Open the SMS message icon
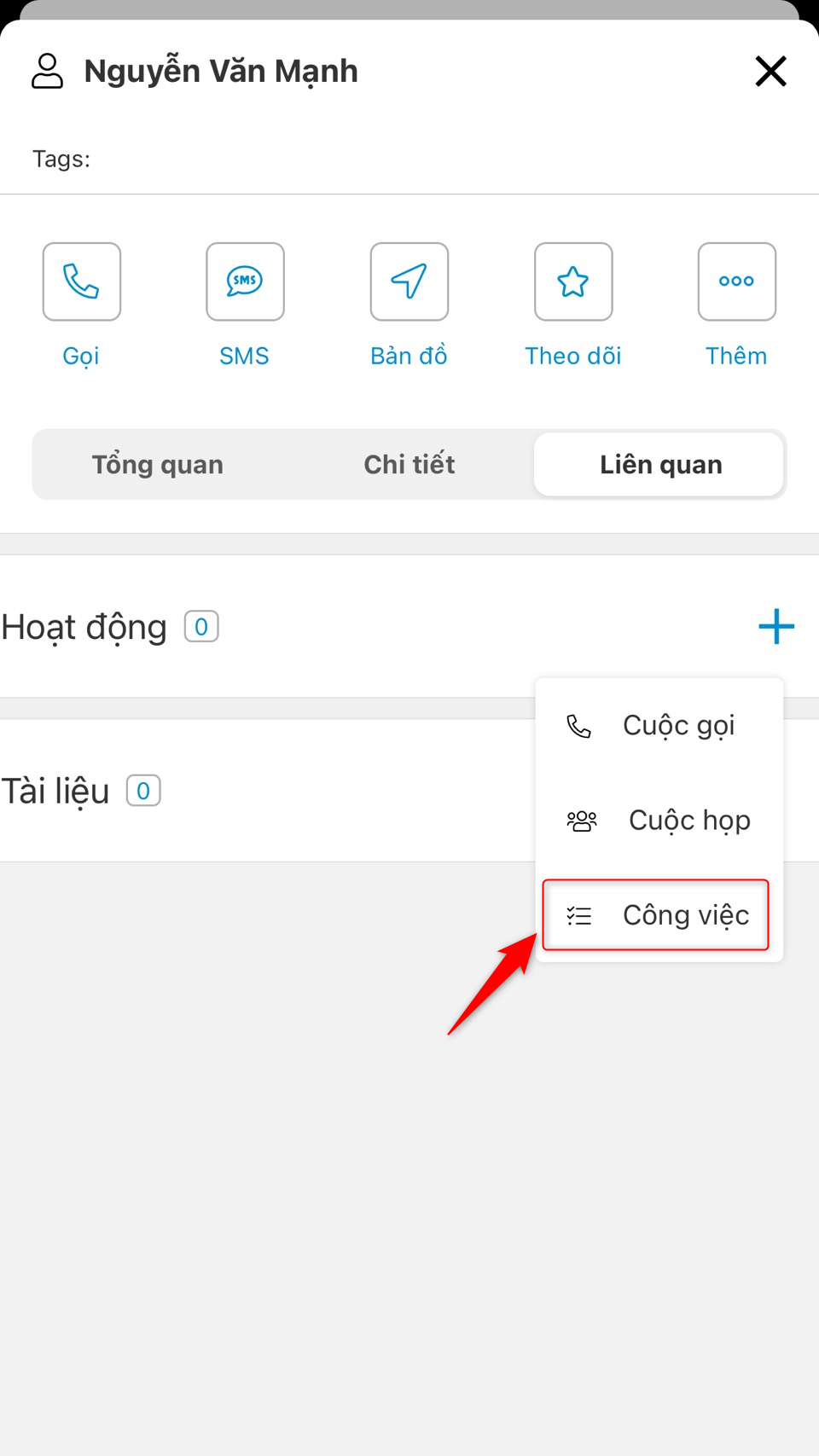This screenshot has height=1456, width=819. point(245,281)
